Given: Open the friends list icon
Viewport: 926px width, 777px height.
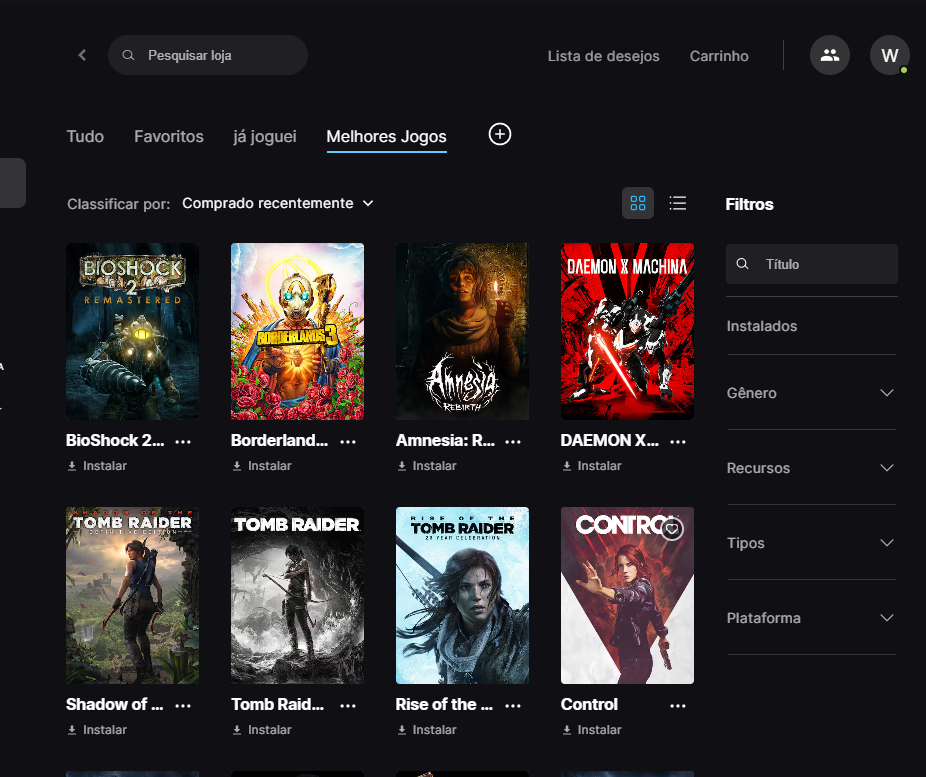Looking at the screenshot, I should 829,55.
